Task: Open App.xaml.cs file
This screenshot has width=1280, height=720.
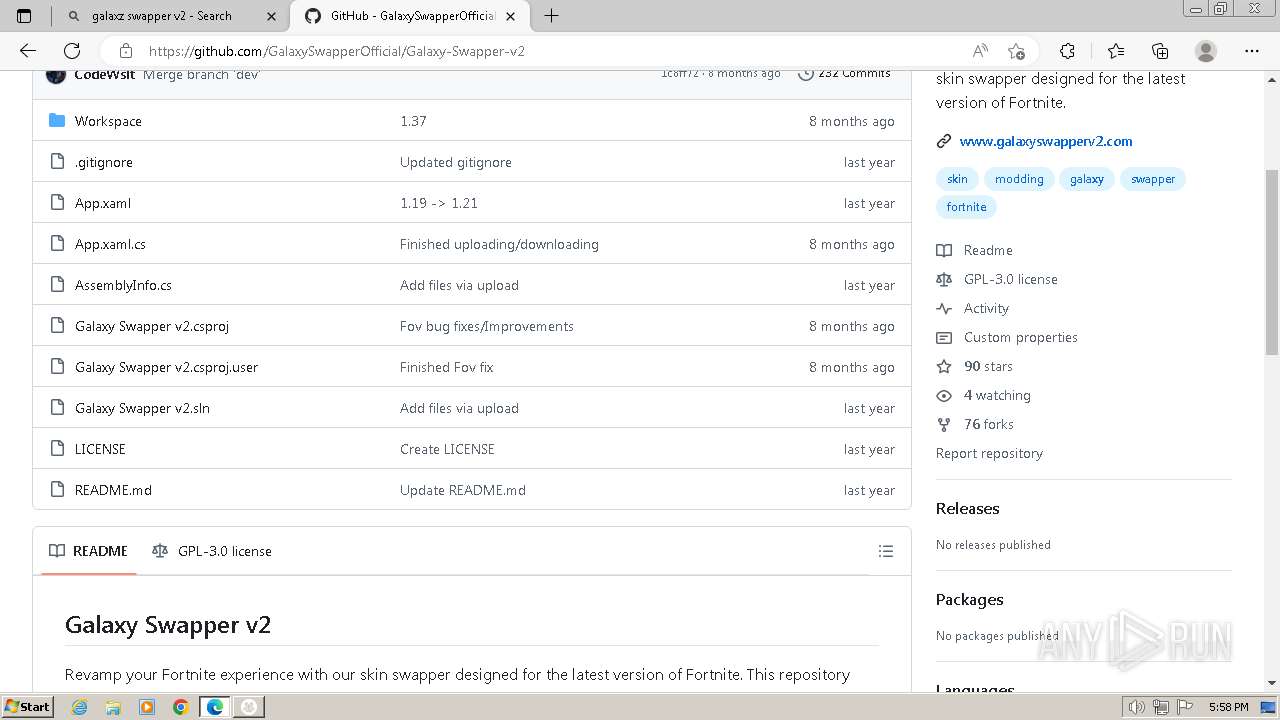Action: (x=110, y=244)
